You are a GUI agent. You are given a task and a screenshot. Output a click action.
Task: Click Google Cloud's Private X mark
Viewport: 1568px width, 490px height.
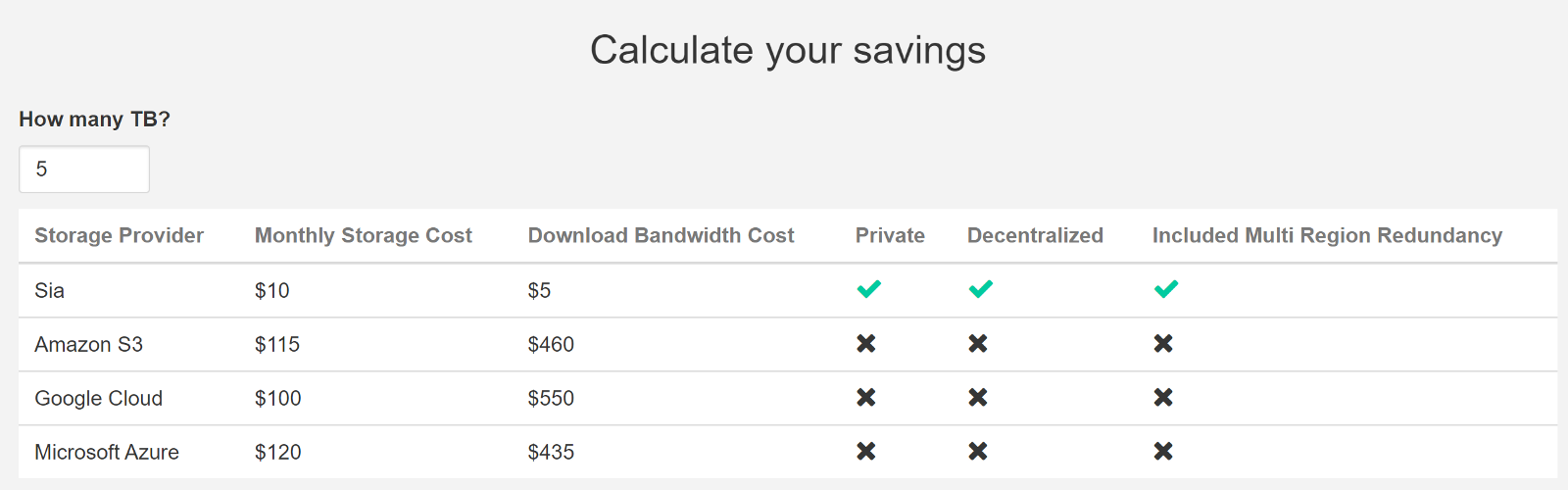coord(866,398)
